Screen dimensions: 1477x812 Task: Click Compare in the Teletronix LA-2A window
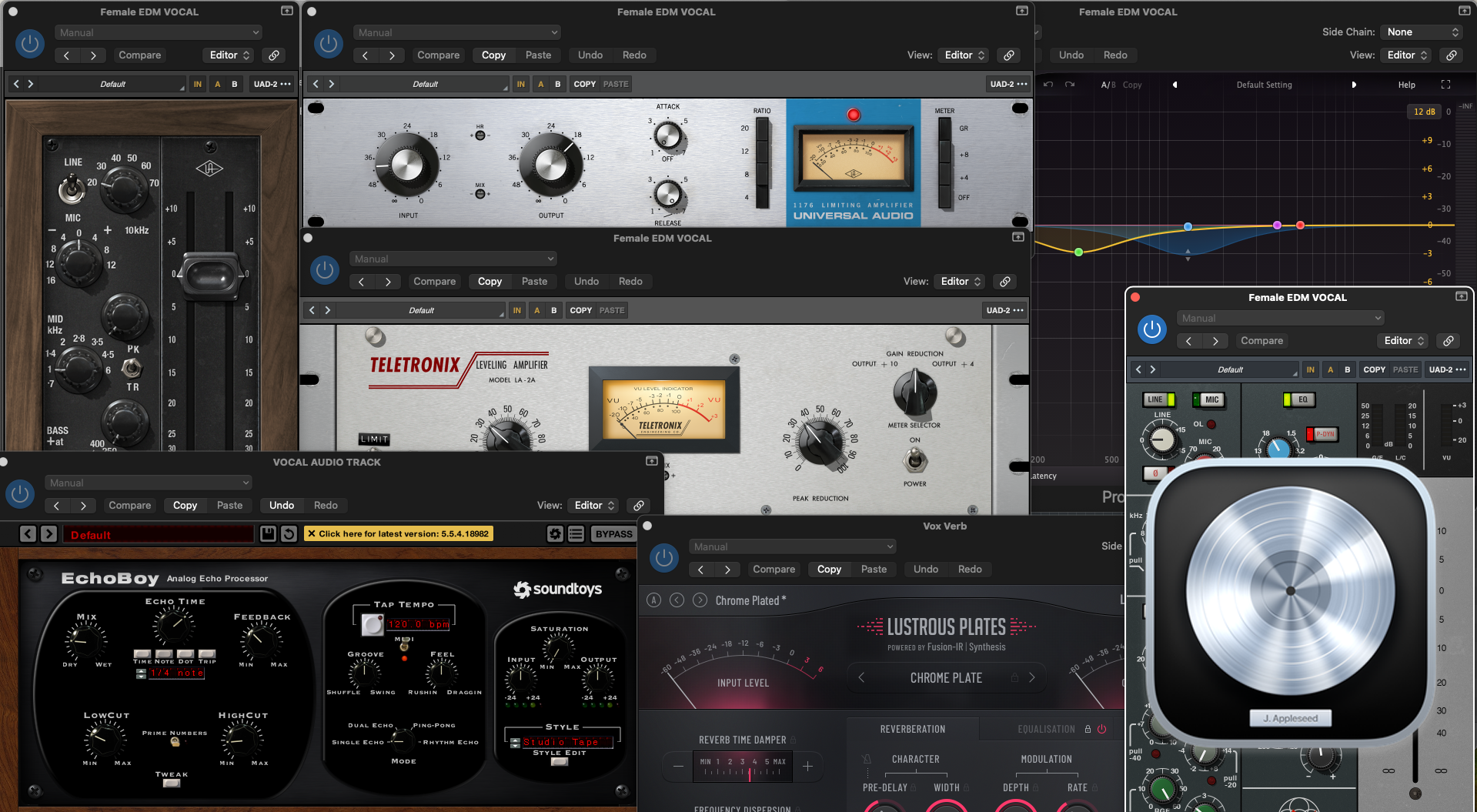[x=434, y=281]
